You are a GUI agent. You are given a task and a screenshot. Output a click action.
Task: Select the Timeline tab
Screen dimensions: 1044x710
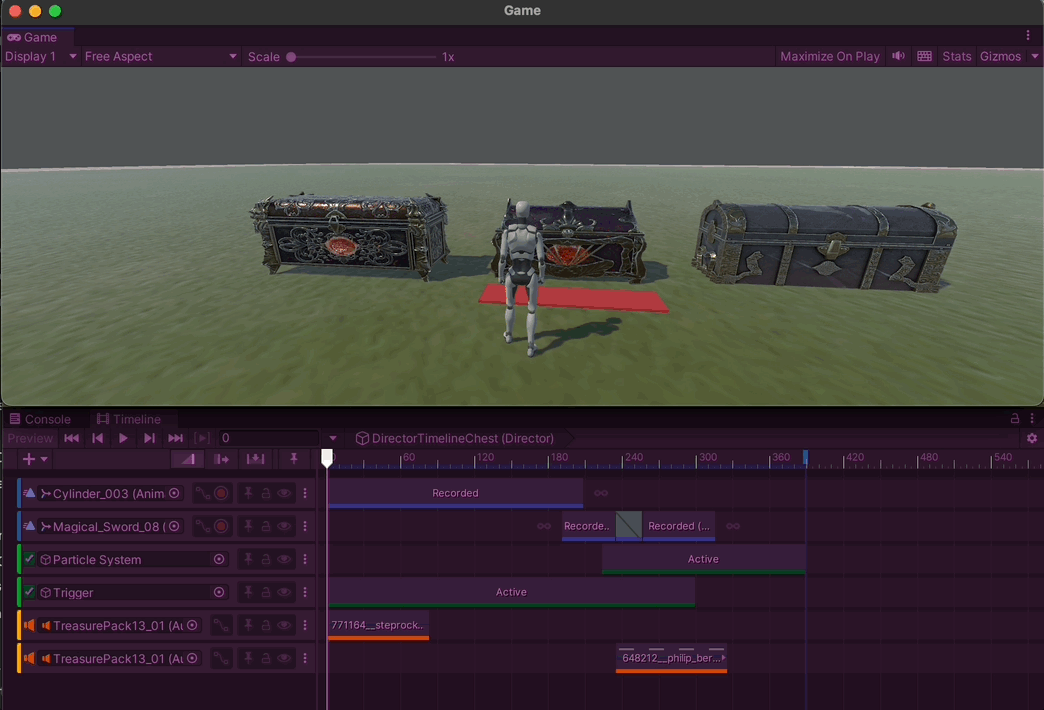[x=129, y=419]
